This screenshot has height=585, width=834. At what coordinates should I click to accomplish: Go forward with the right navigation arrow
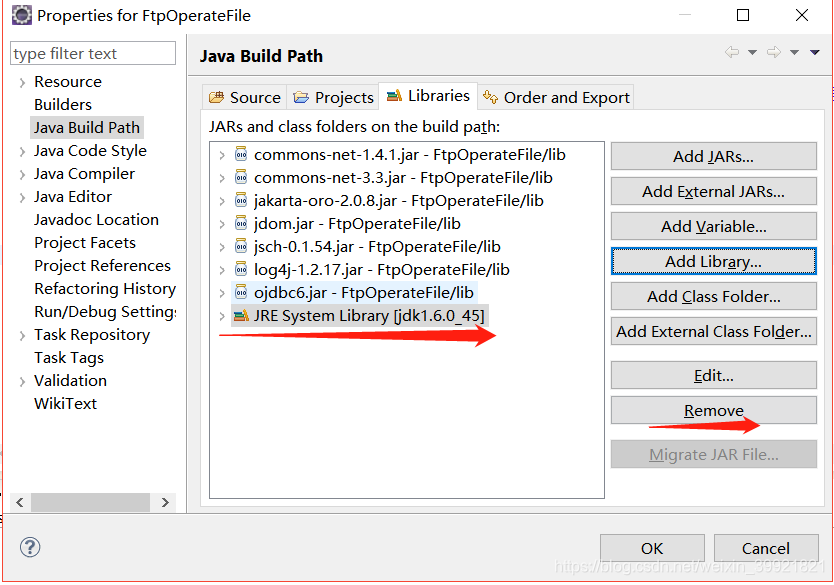(774, 52)
